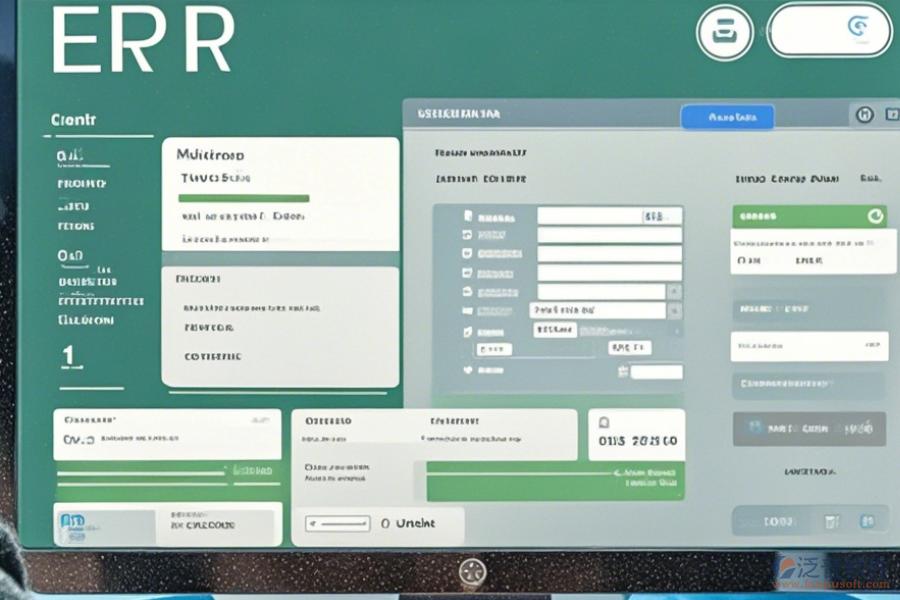900x600 pixels.
Task: Open the dropdown arrow on fifth form field
Action: pyautogui.click(x=675, y=292)
